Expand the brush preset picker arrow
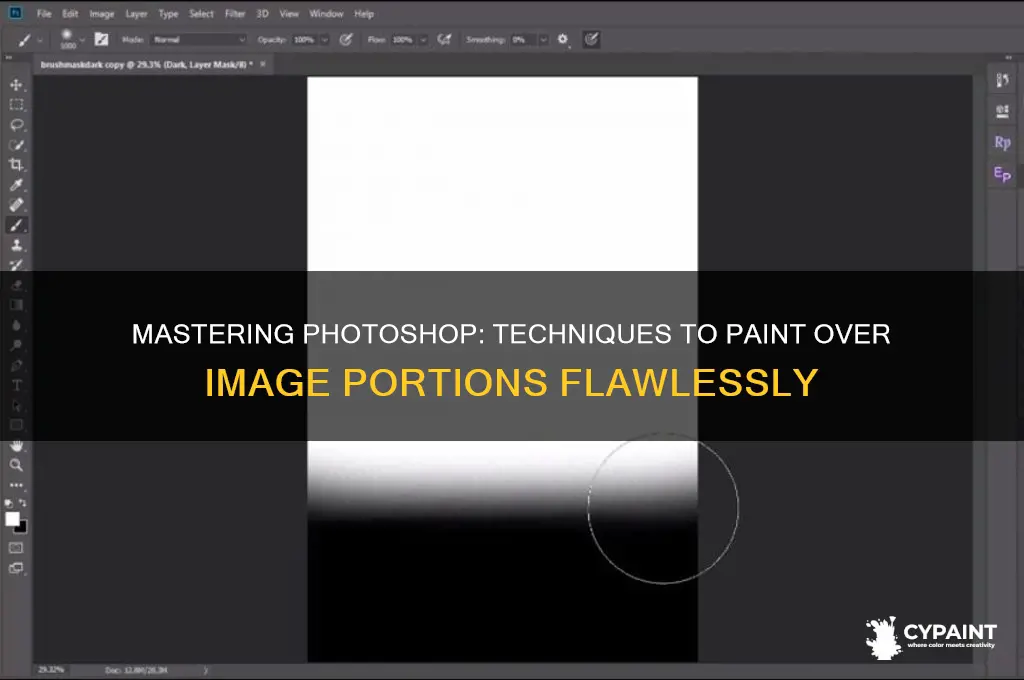 [82, 40]
